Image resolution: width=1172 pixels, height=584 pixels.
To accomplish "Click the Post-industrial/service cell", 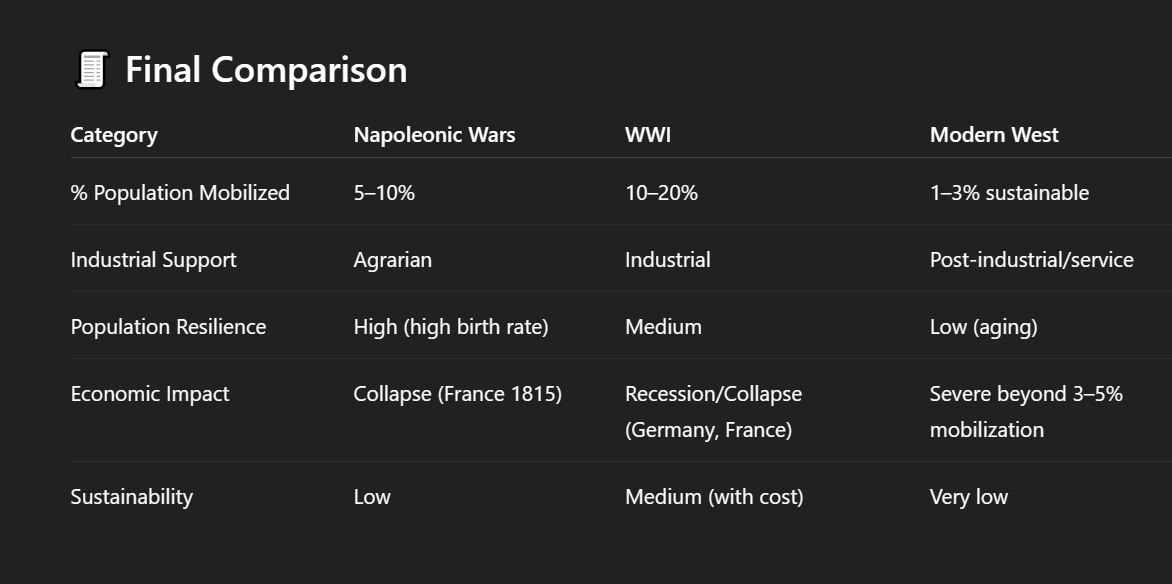I will [x=1031, y=259].
